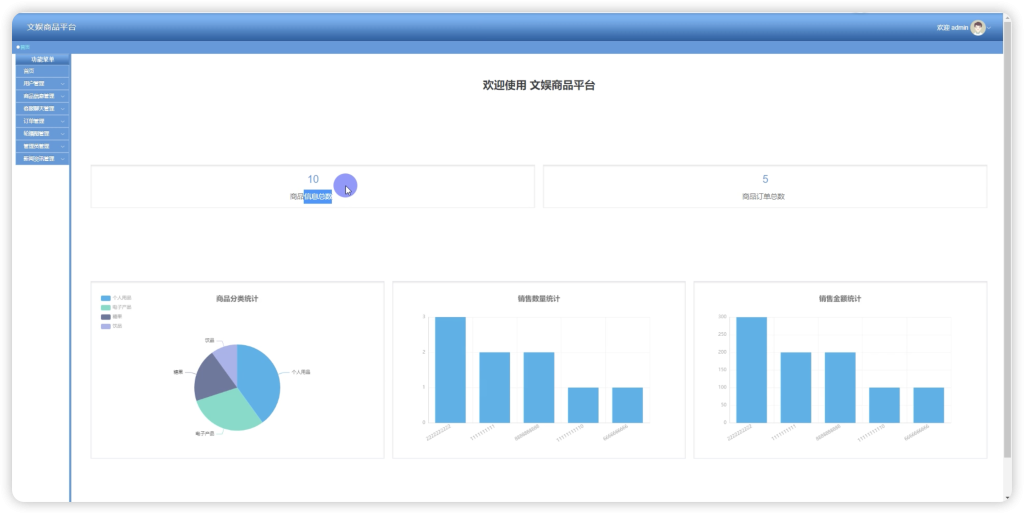Expand the 管理员管理 chevron
The width and height of the screenshot is (1024, 514).
63,146
